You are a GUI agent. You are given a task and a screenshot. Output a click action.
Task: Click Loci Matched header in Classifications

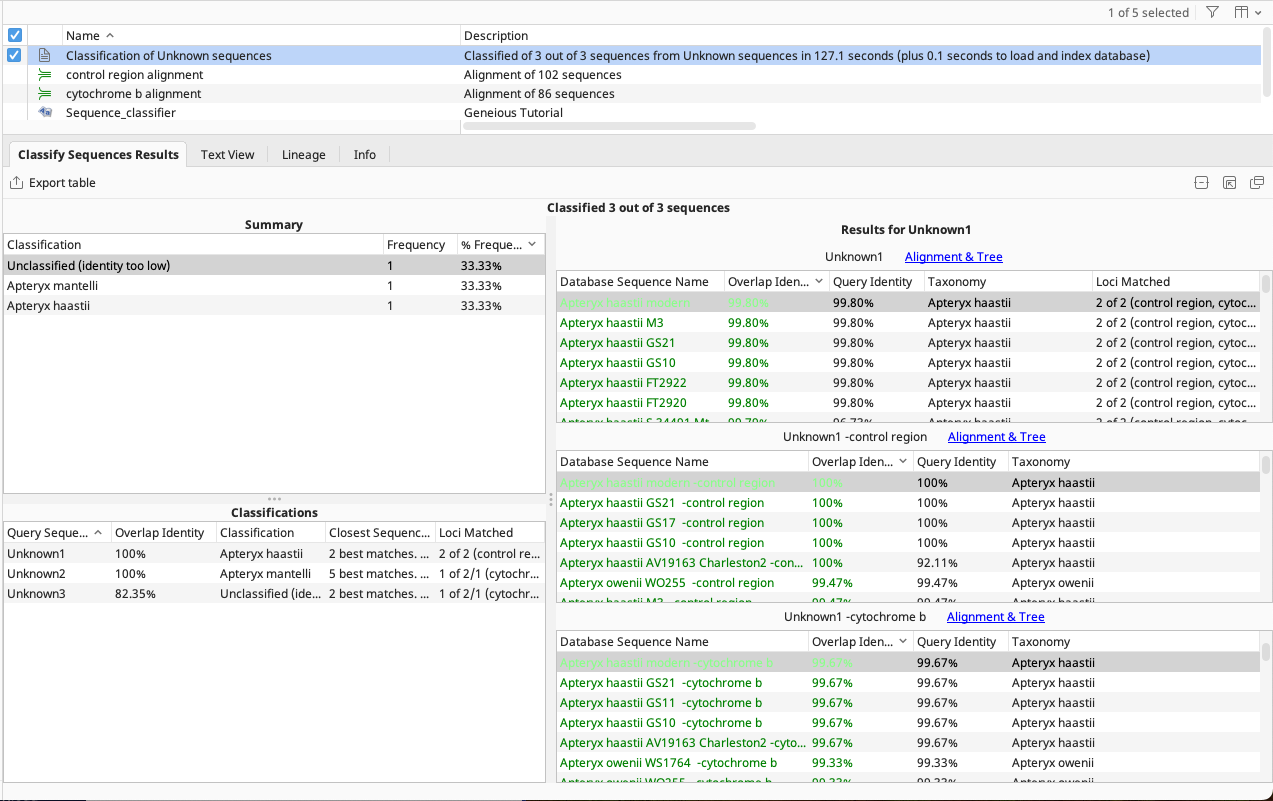tap(490, 533)
